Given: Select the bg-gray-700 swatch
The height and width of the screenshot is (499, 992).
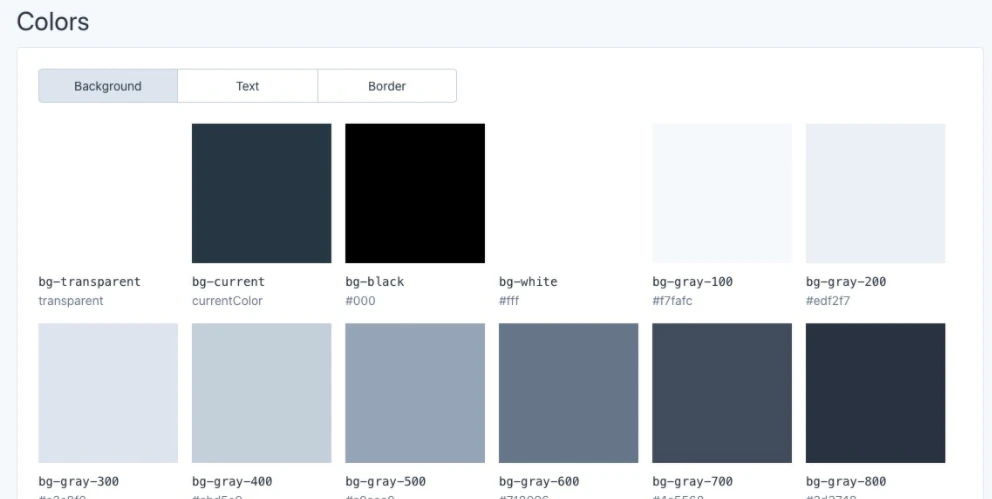Looking at the screenshot, I should (722, 393).
